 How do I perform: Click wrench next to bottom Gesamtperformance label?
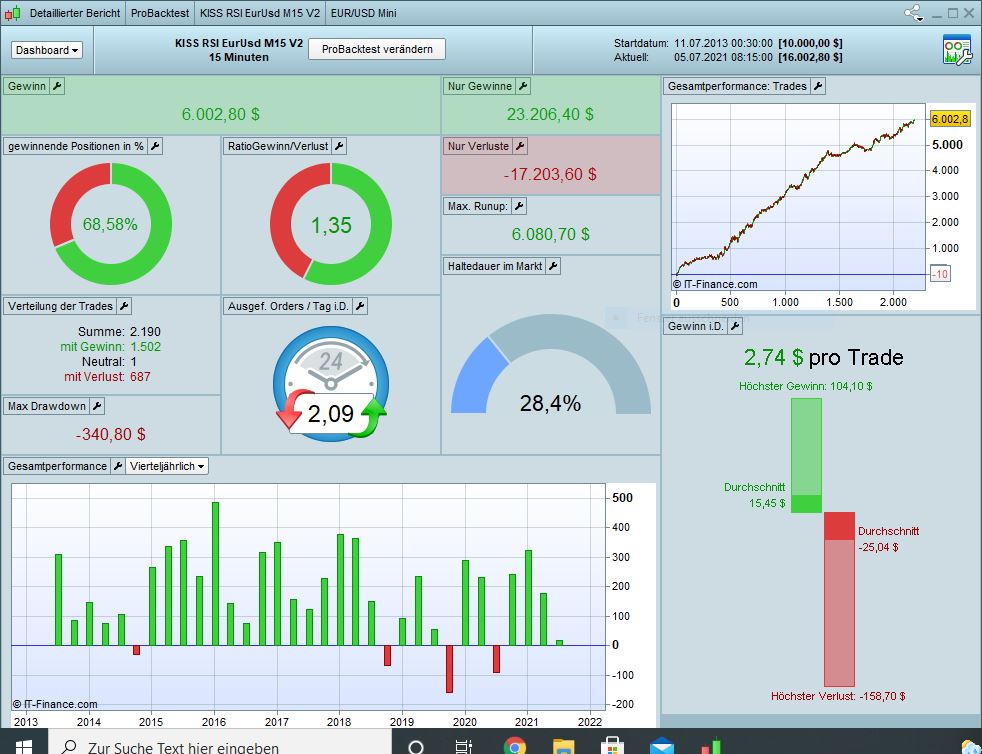[x=118, y=466]
